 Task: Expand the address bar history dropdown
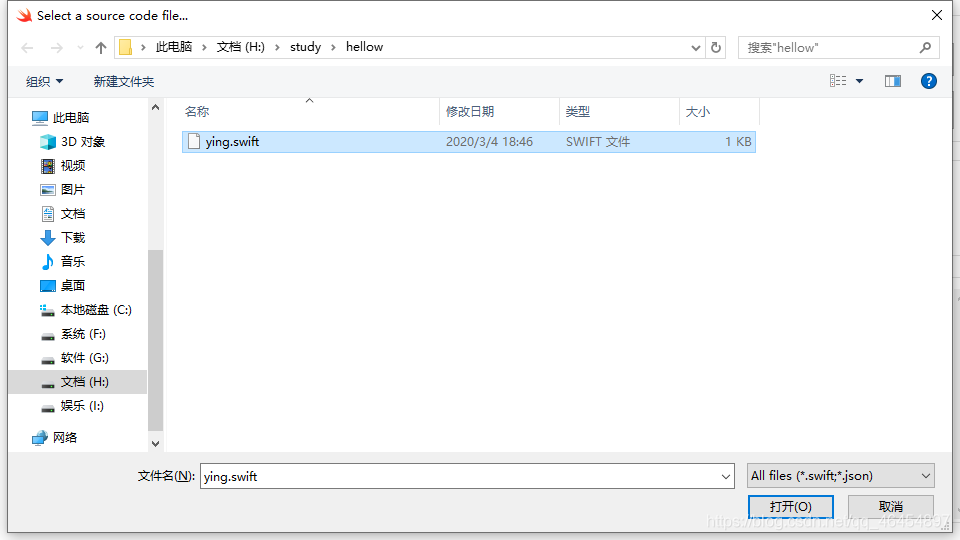[696, 48]
